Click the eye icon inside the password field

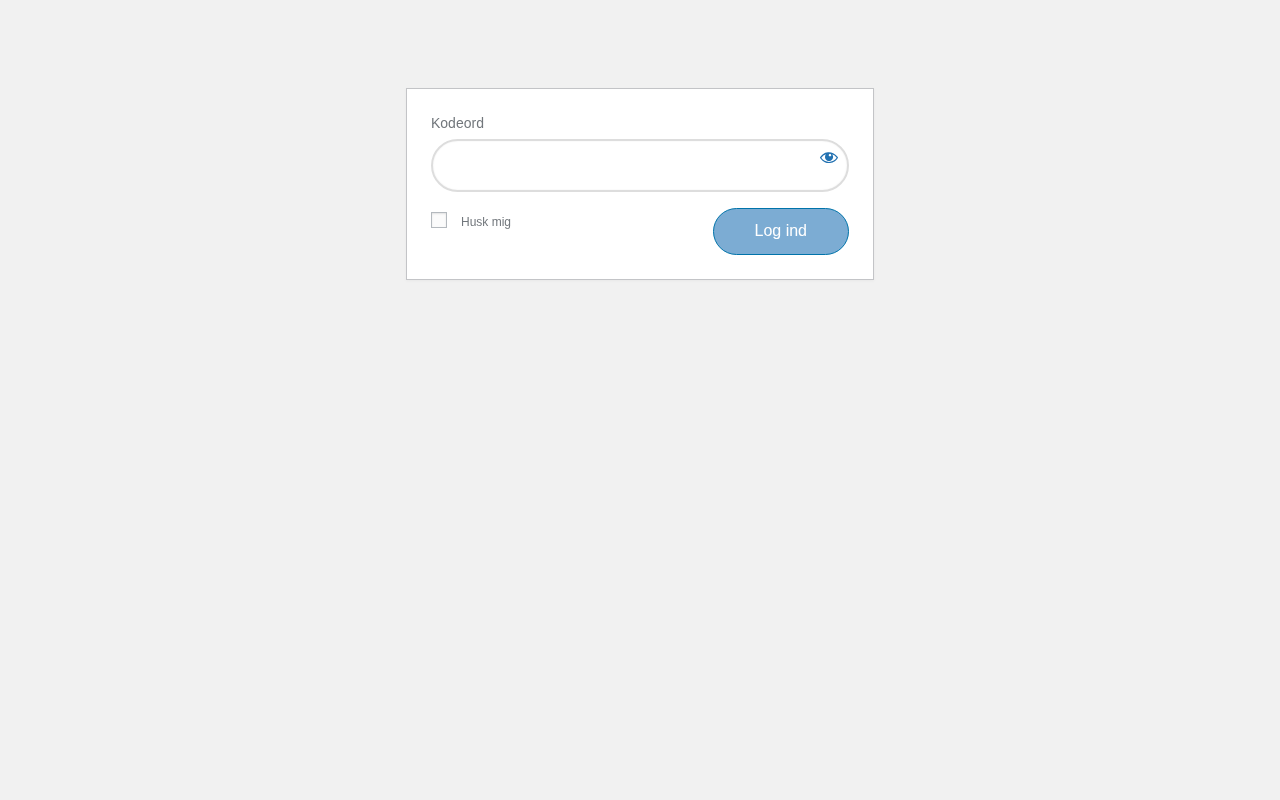tap(829, 157)
